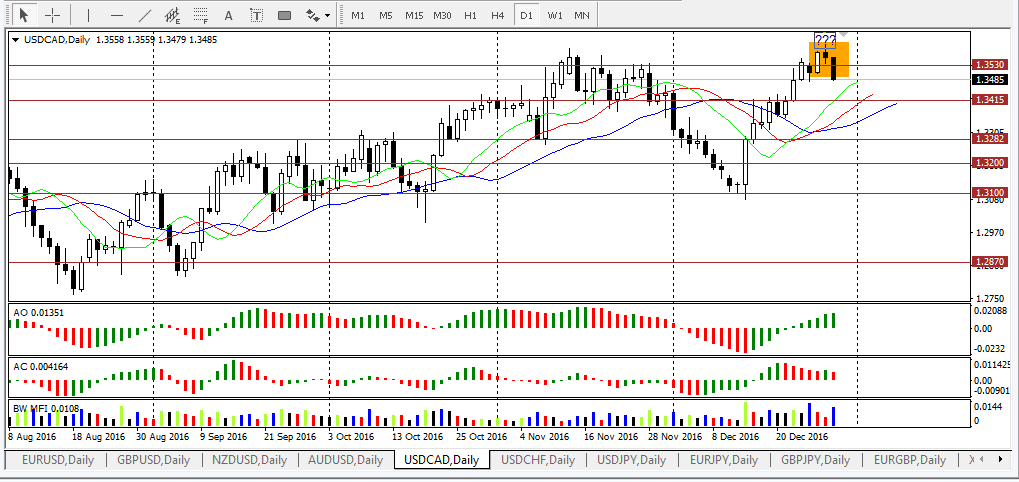1019x482 pixels.
Task: Switch chart to M30 timeframe
Action: [443, 15]
